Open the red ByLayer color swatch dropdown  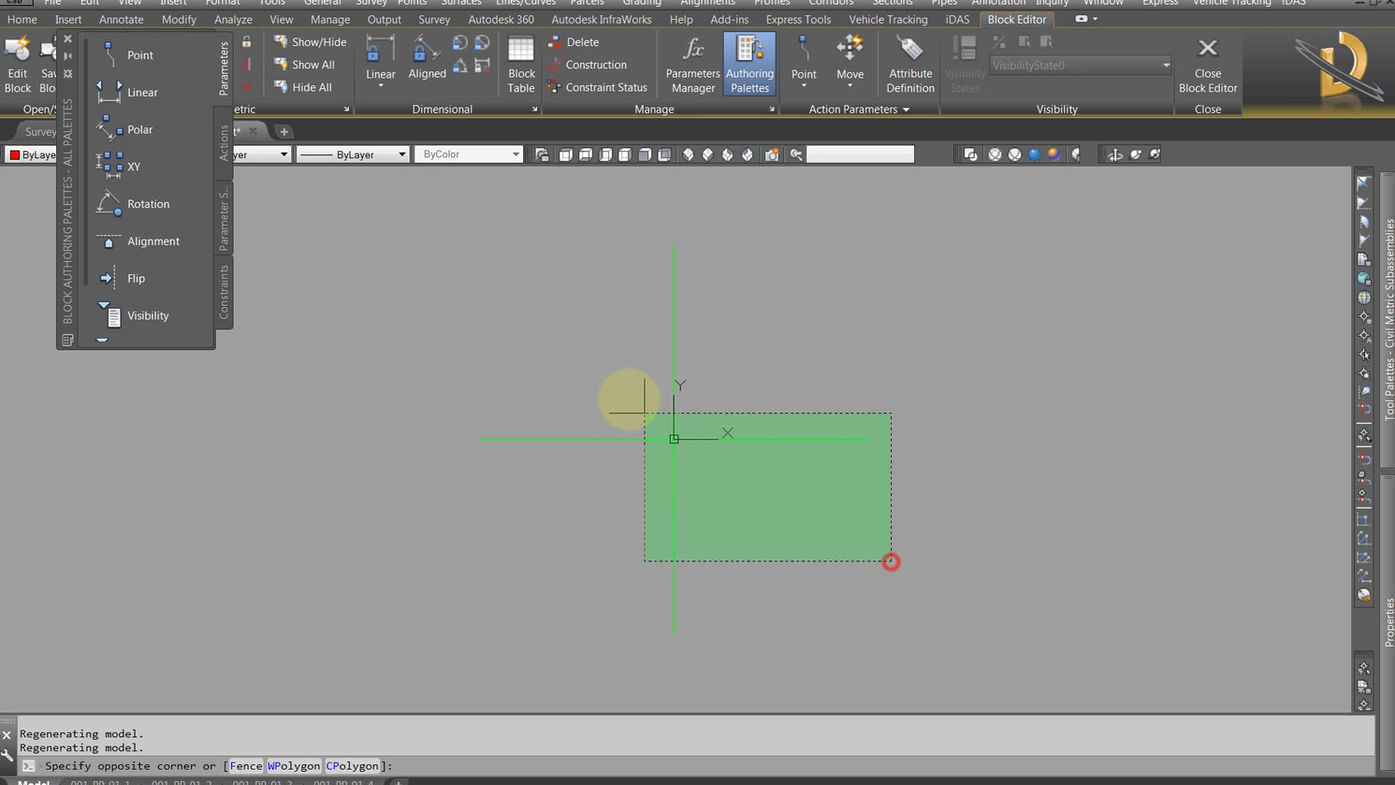tap(32, 155)
